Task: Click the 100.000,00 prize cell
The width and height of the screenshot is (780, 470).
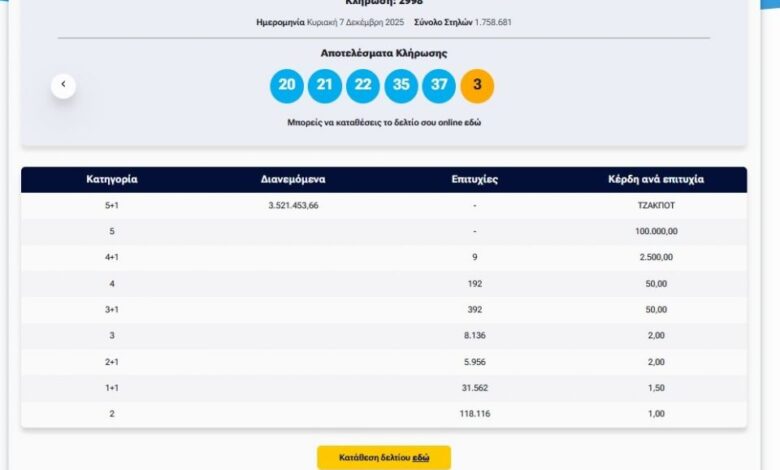Action: tap(656, 231)
